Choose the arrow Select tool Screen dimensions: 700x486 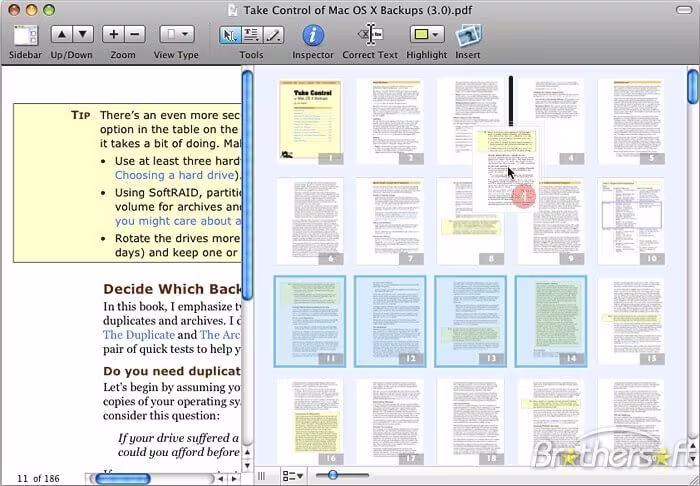(x=230, y=35)
